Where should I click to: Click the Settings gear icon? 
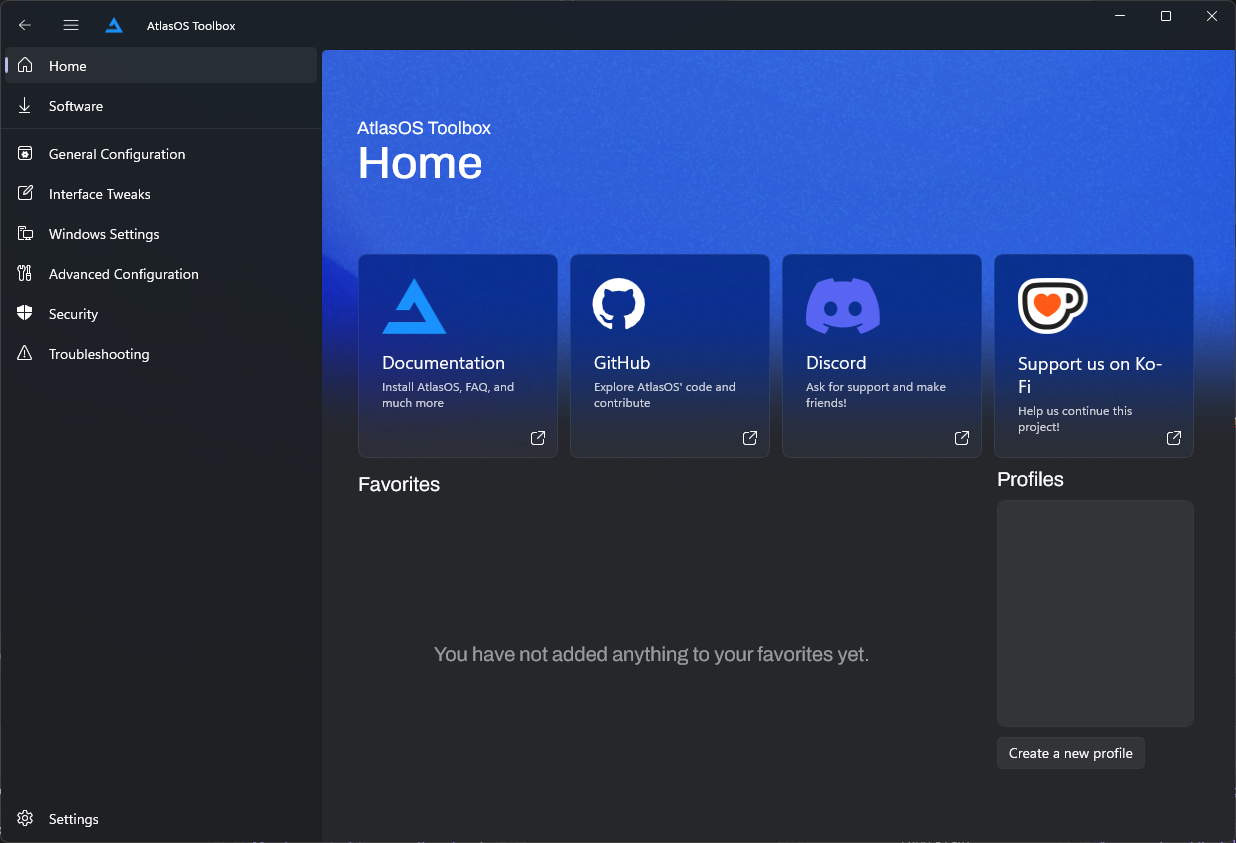tap(25, 819)
